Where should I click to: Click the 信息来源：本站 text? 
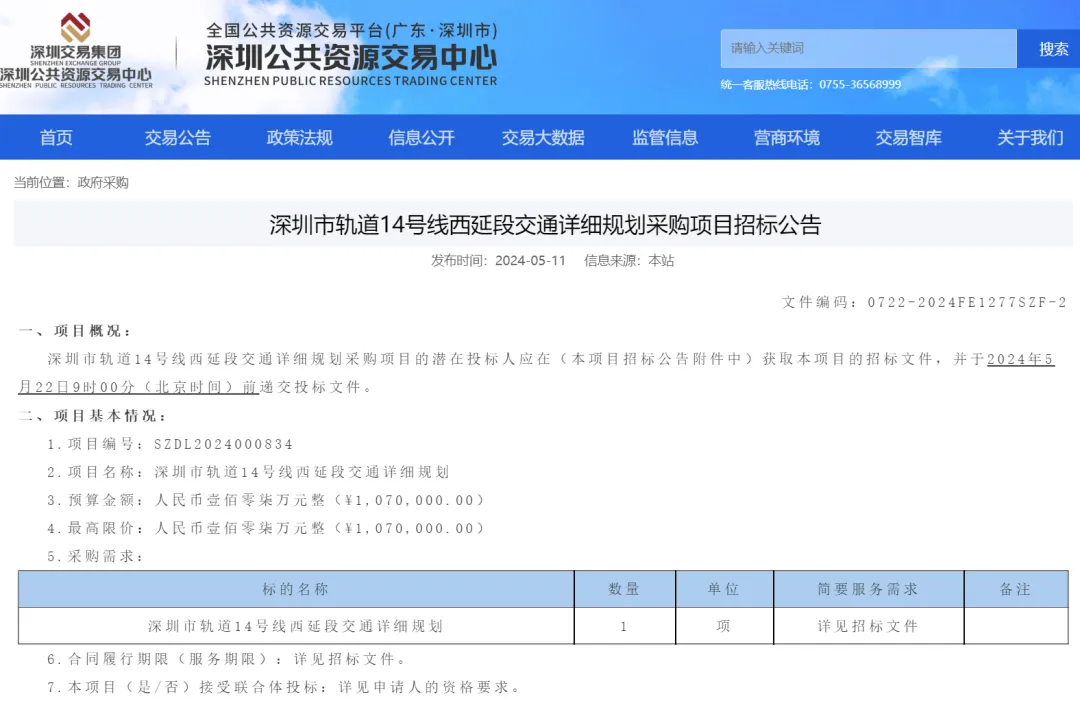pos(629,261)
